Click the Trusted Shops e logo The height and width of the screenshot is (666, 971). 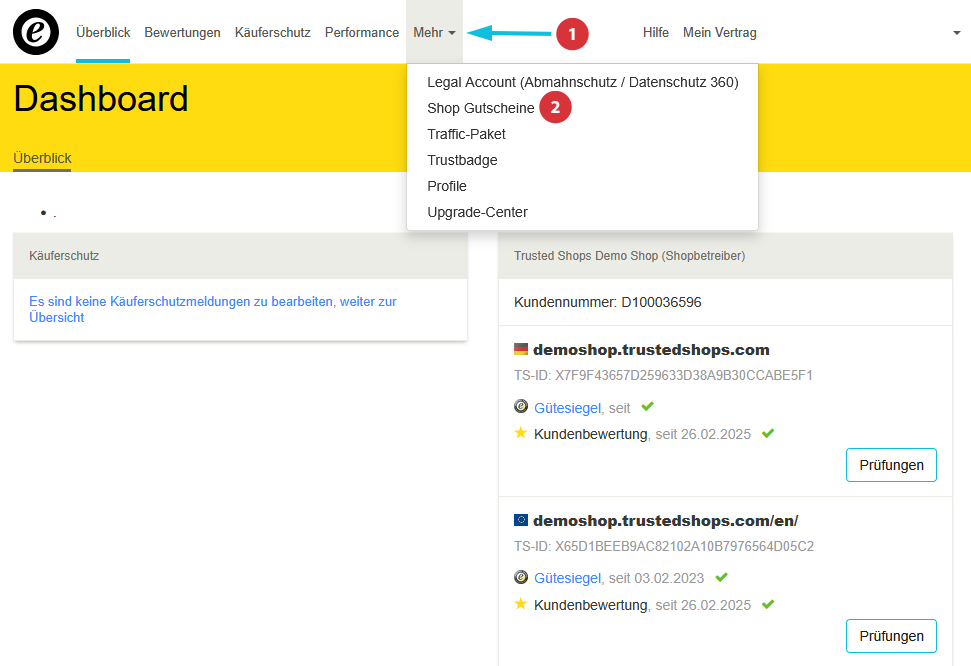coord(36,32)
